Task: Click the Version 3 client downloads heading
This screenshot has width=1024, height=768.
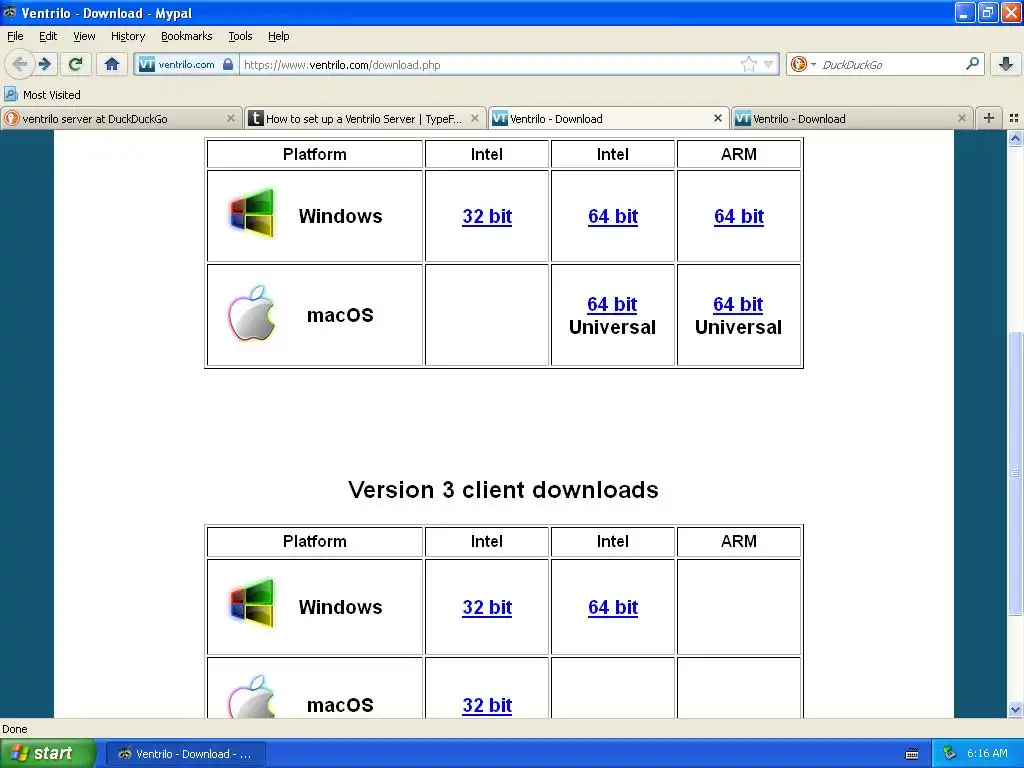Action: pos(503,490)
